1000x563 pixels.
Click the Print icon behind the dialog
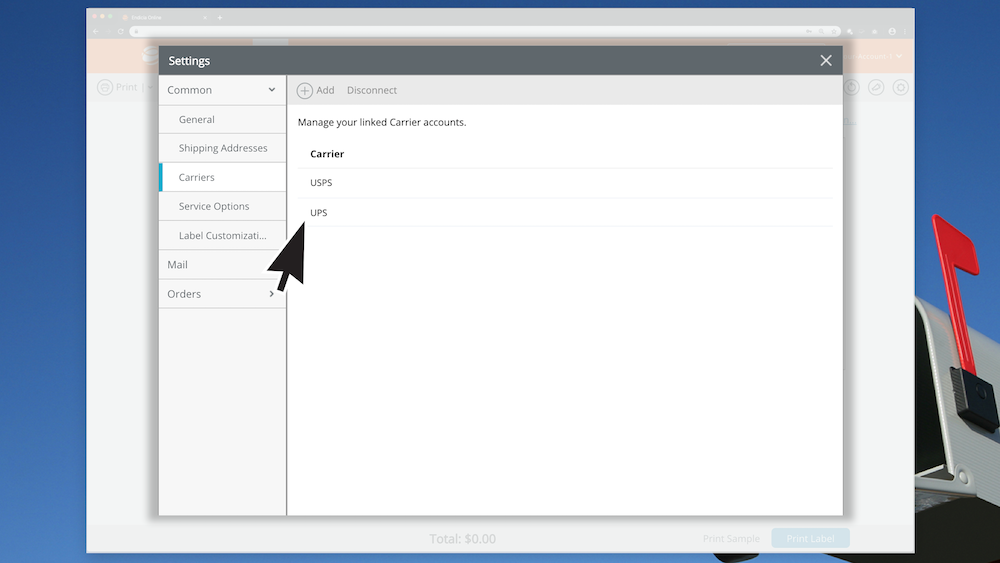pos(105,88)
